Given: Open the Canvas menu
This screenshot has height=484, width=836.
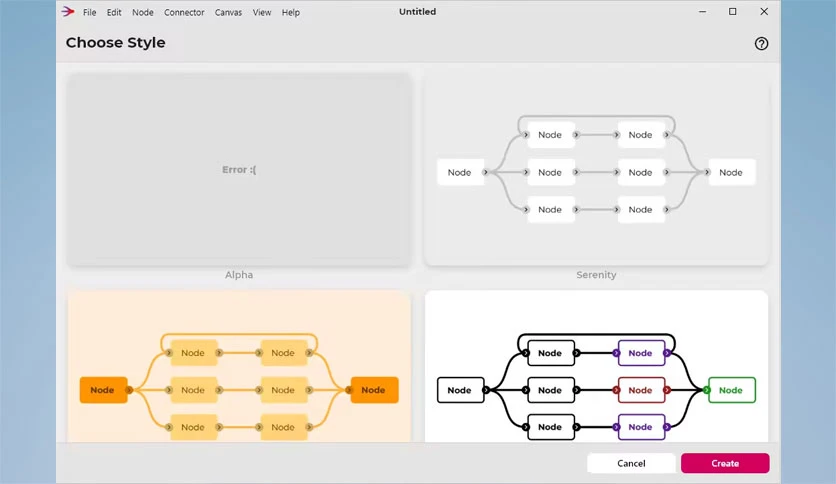Looking at the screenshot, I should click(x=228, y=12).
